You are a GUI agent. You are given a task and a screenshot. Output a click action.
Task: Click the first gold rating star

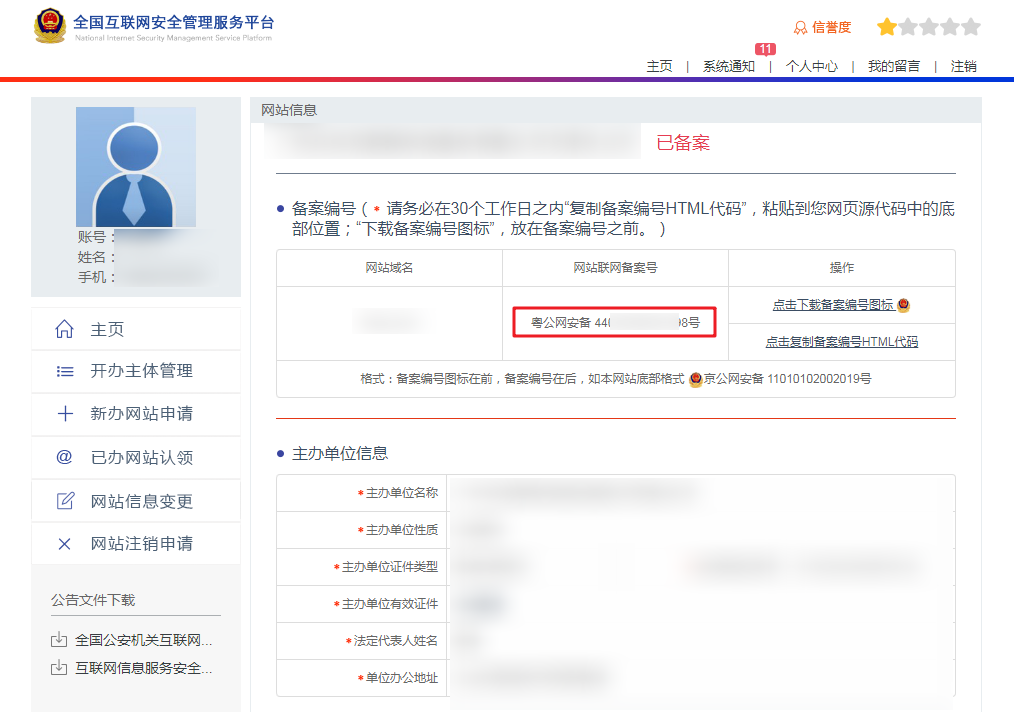[886, 27]
